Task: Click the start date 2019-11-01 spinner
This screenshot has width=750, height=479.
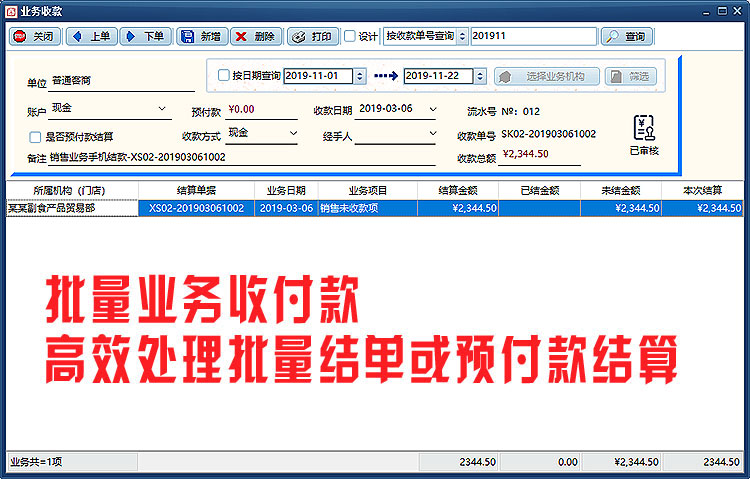Action: point(360,76)
